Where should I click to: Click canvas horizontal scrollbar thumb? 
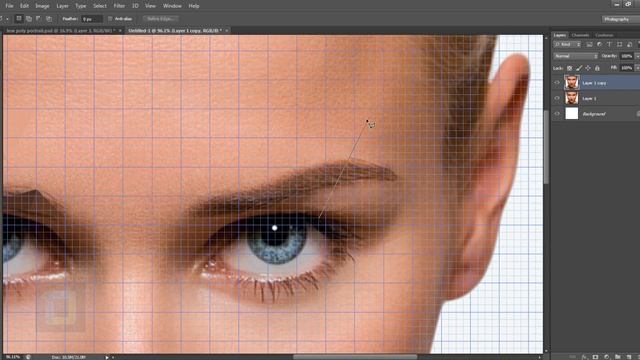(355, 357)
